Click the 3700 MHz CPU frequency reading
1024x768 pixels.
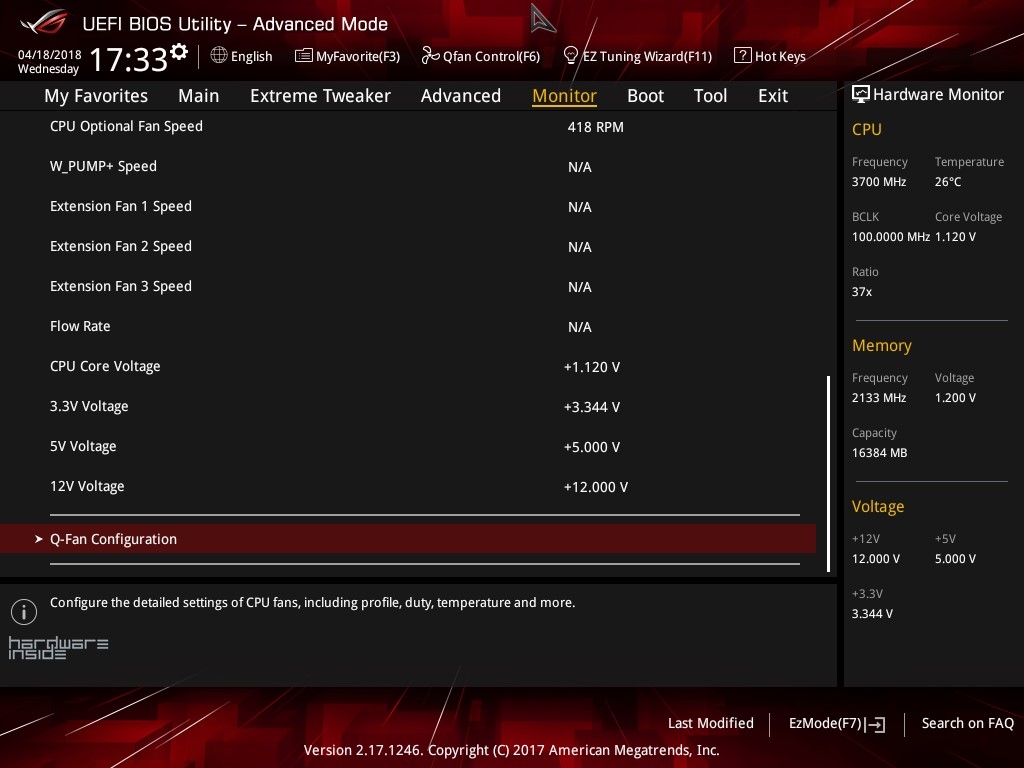coord(879,182)
